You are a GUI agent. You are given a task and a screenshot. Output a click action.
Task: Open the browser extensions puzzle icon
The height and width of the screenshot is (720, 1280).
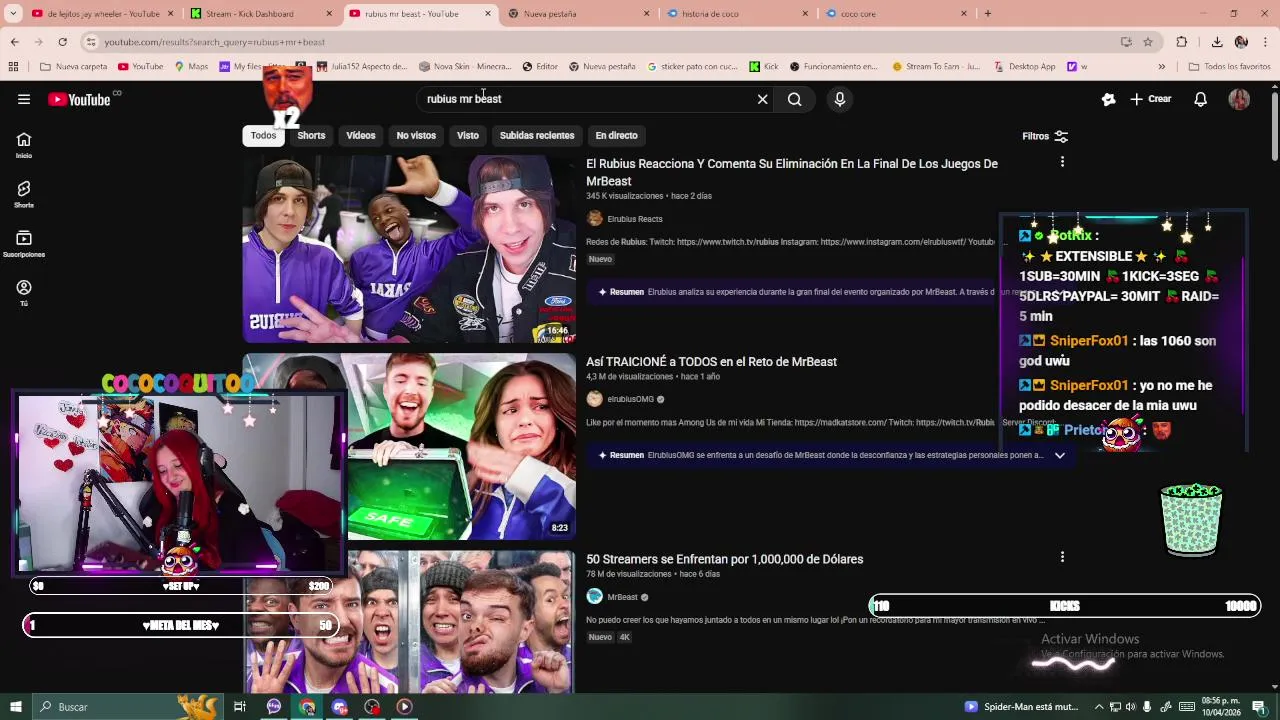tap(1182, 42)
